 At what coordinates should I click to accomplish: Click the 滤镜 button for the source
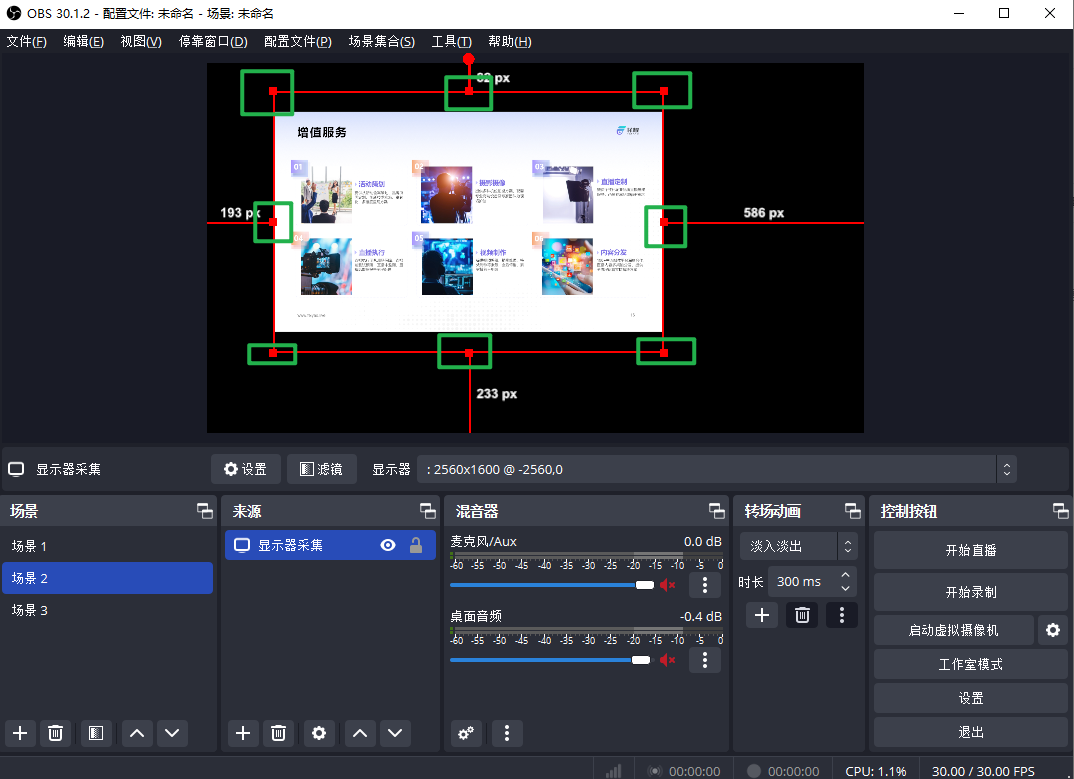pyautogui.click(x=321, y=469)
